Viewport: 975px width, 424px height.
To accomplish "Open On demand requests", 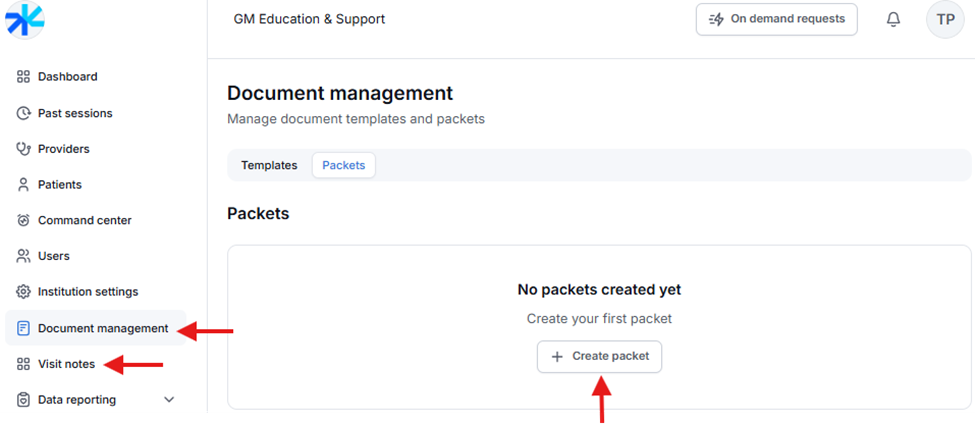I will click(x=776, y=19).
